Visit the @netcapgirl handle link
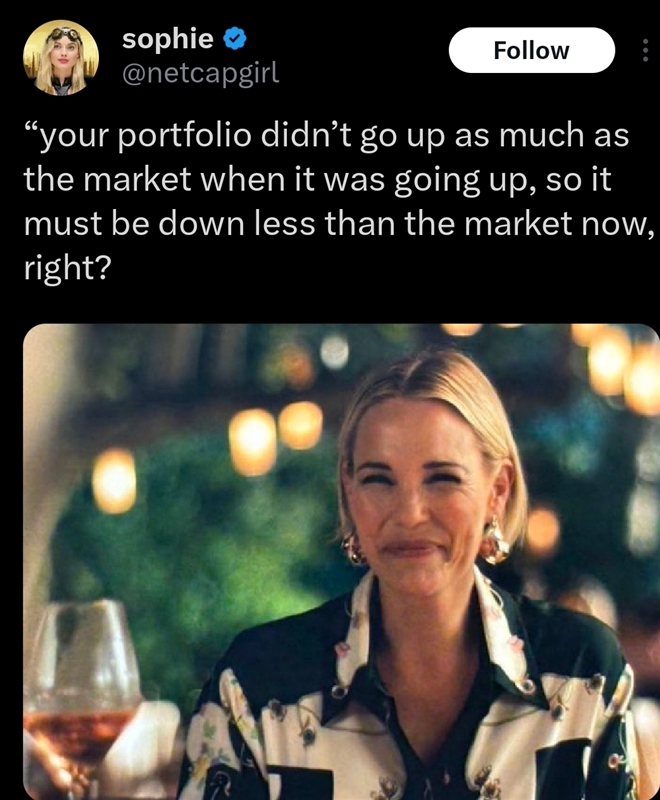This screenshot has width=660, height=800. [200, 73]
